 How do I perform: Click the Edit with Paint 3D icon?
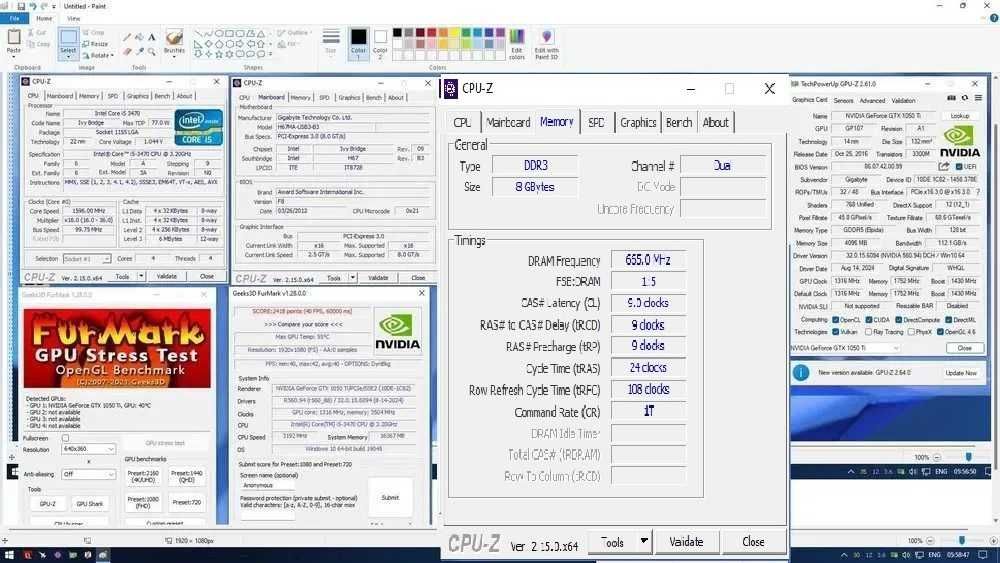pos(547,37)
